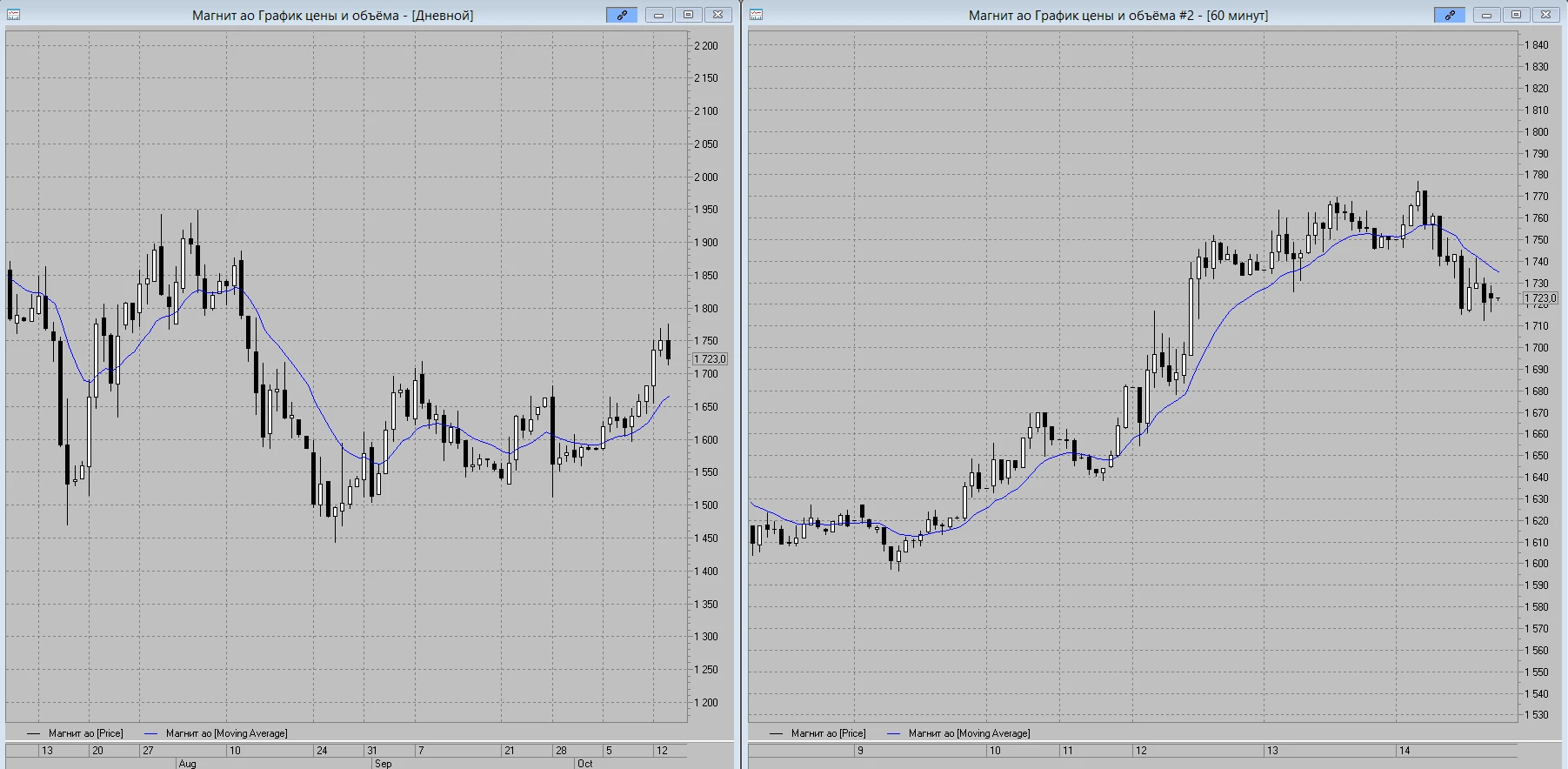
Task: Open the system menu icon of the 60-minute chart window
Action: coord(757,15)
